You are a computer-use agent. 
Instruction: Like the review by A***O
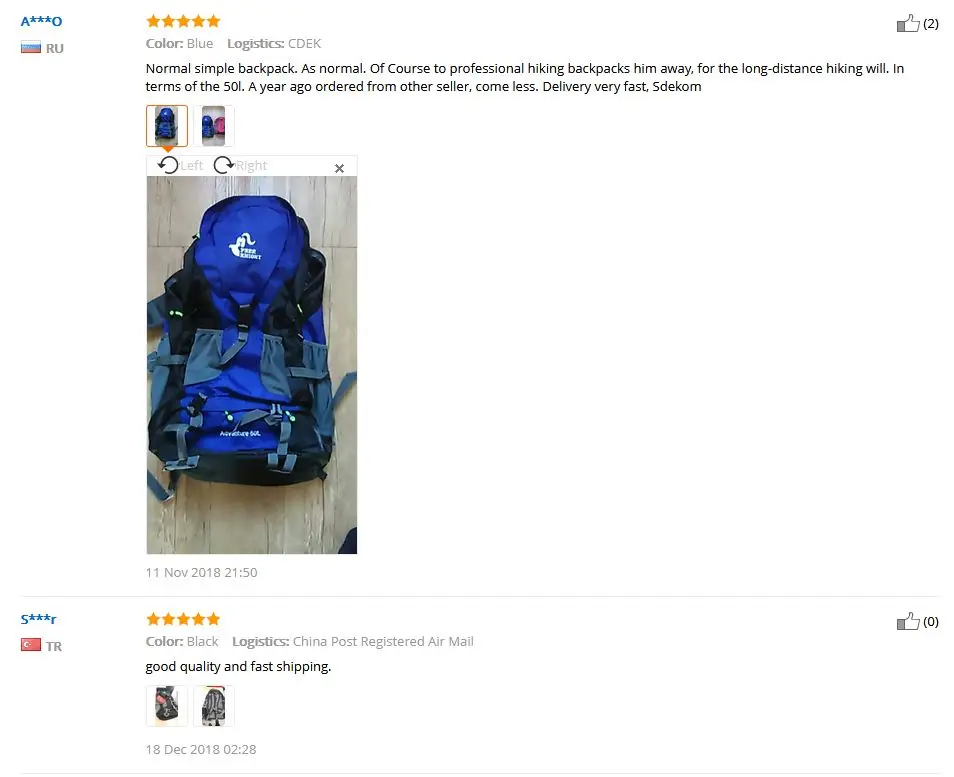908,23
